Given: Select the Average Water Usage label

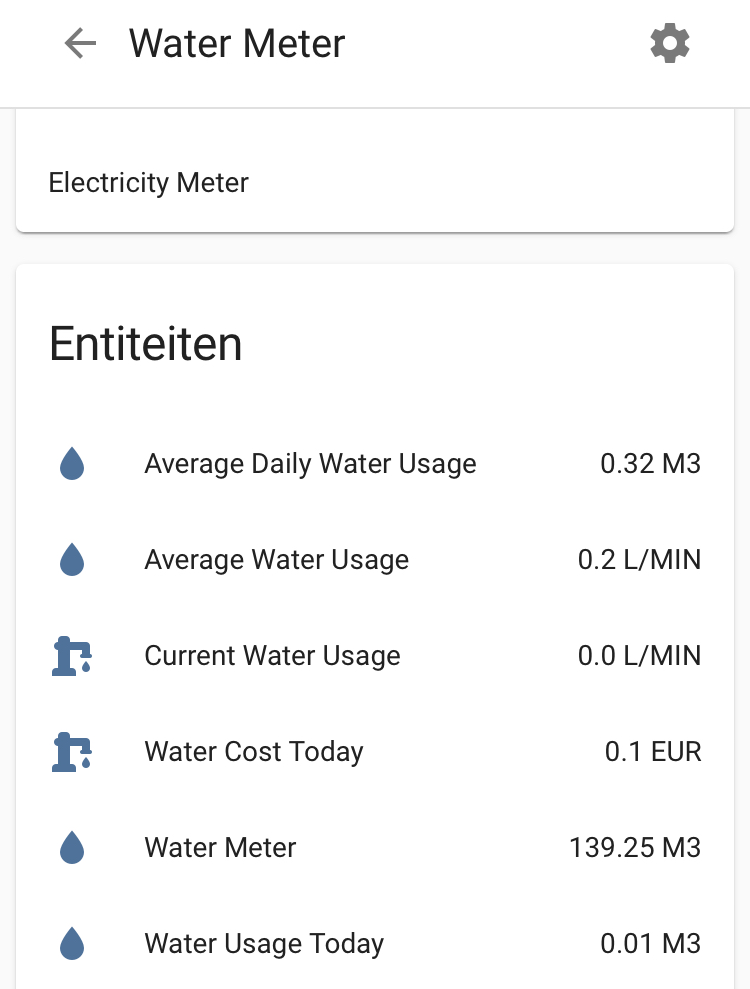Looking at the screenshot, I should tap(276, 560).
